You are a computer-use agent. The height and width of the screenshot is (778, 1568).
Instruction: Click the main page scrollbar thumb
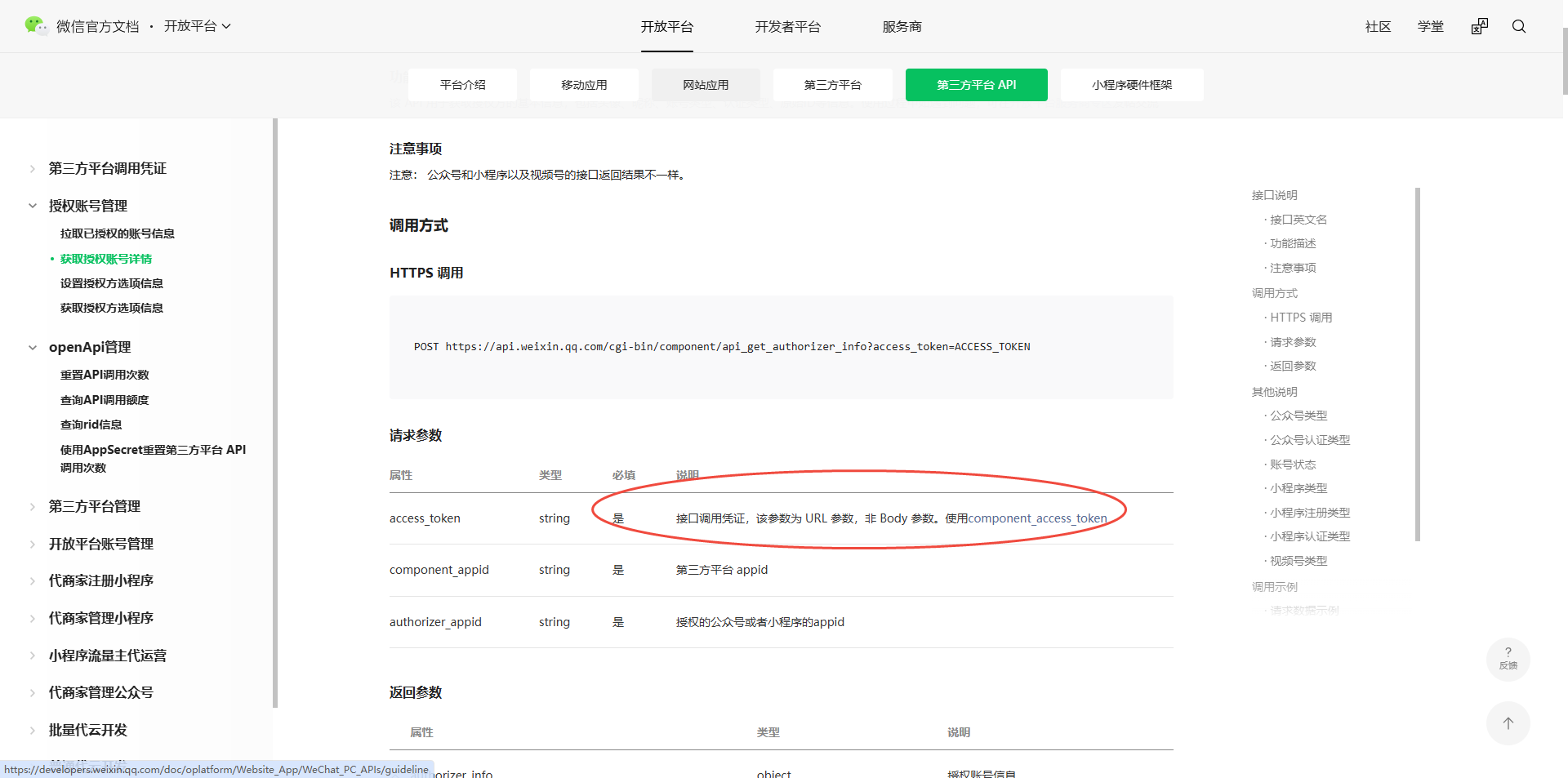click(1565, 61)
